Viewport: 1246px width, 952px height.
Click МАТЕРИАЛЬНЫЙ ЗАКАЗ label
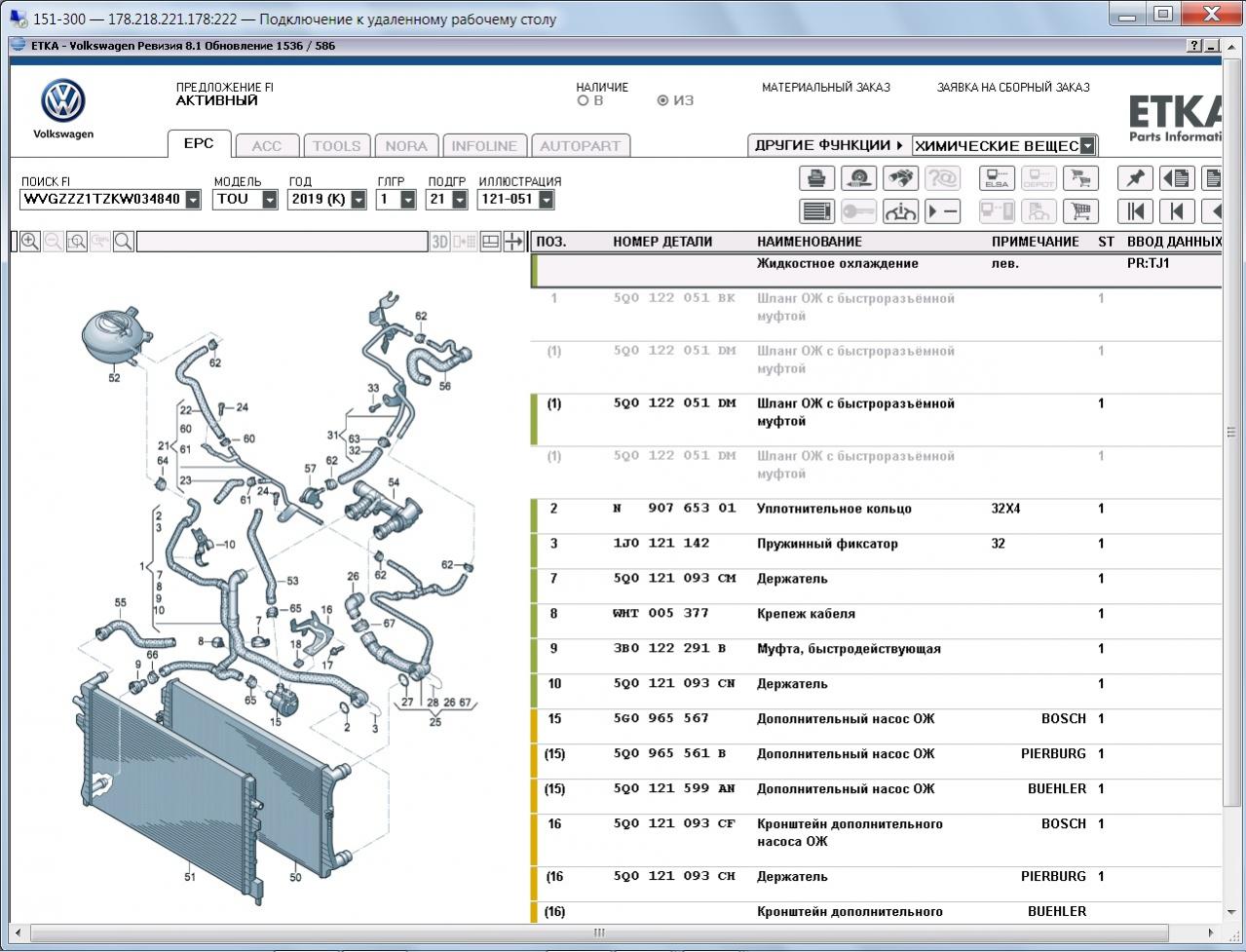(x=826, y=87)
